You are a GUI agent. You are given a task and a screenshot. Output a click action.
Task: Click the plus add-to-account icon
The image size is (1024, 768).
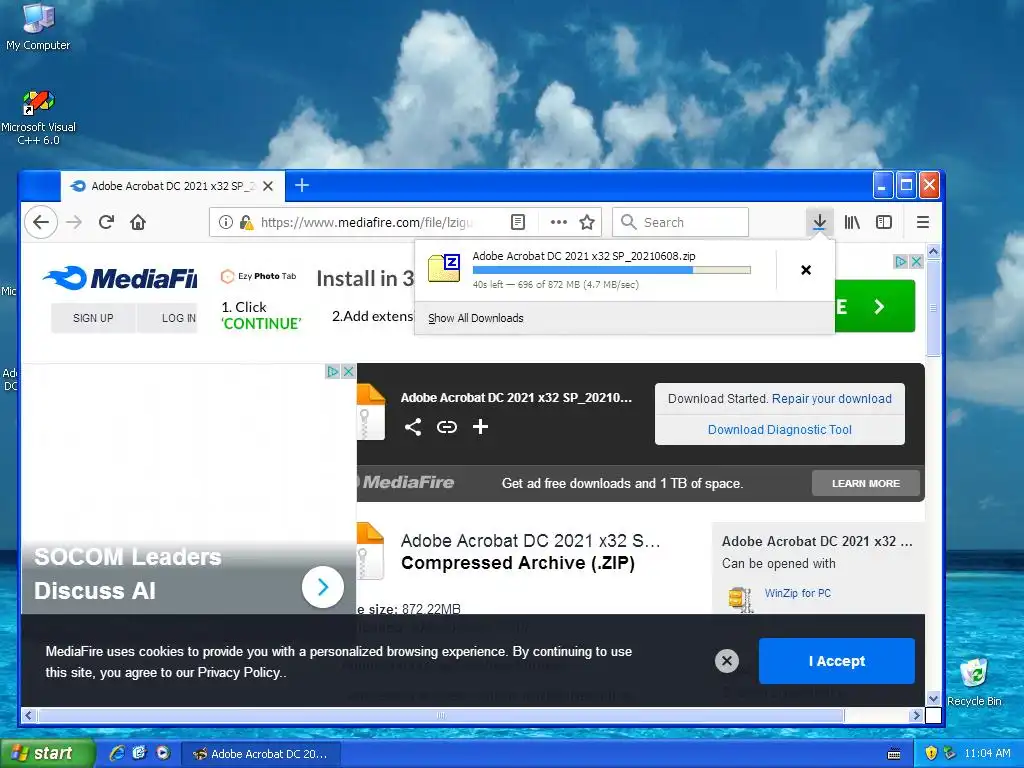pos(481,426)
